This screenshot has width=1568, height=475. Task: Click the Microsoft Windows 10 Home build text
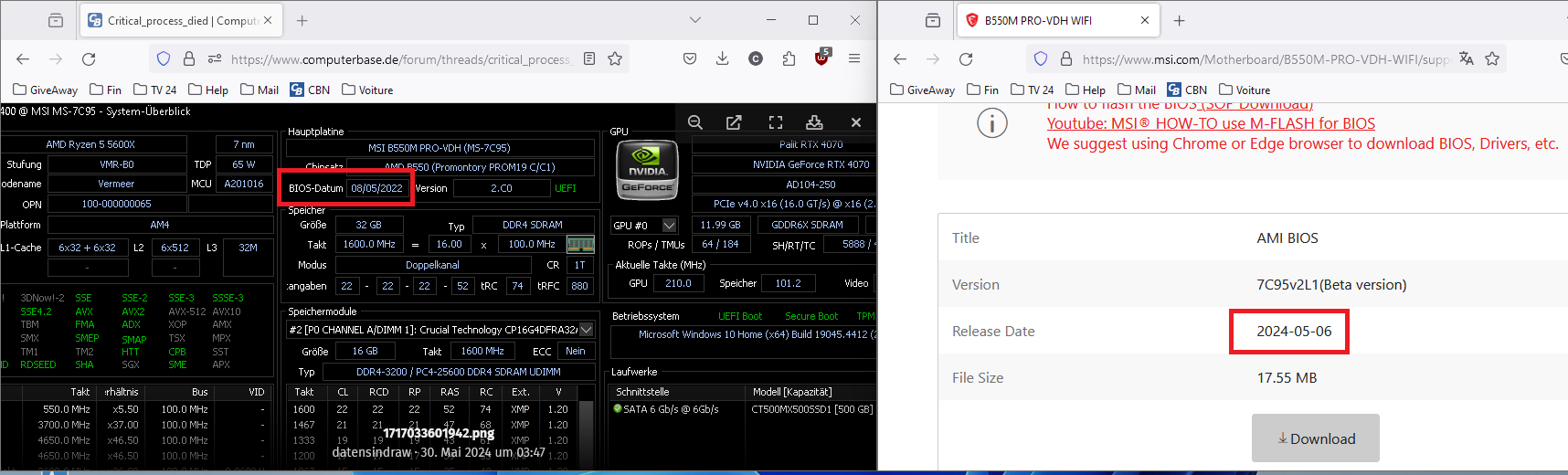pos(758,334)
